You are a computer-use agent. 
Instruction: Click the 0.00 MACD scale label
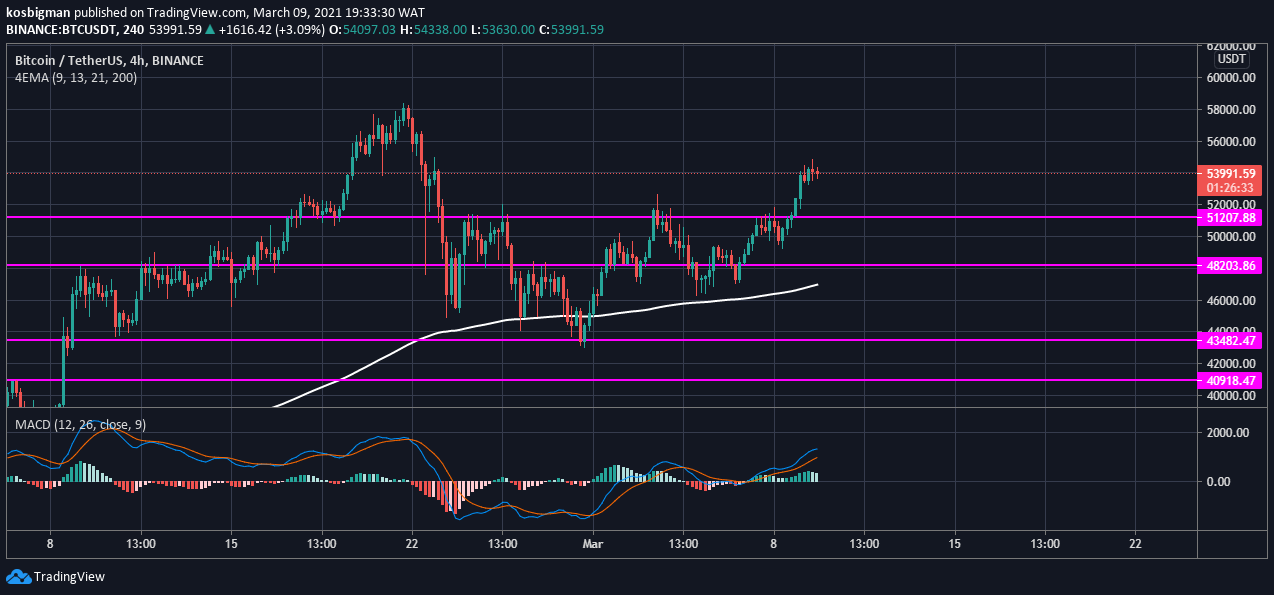(x=1216, y=482)
